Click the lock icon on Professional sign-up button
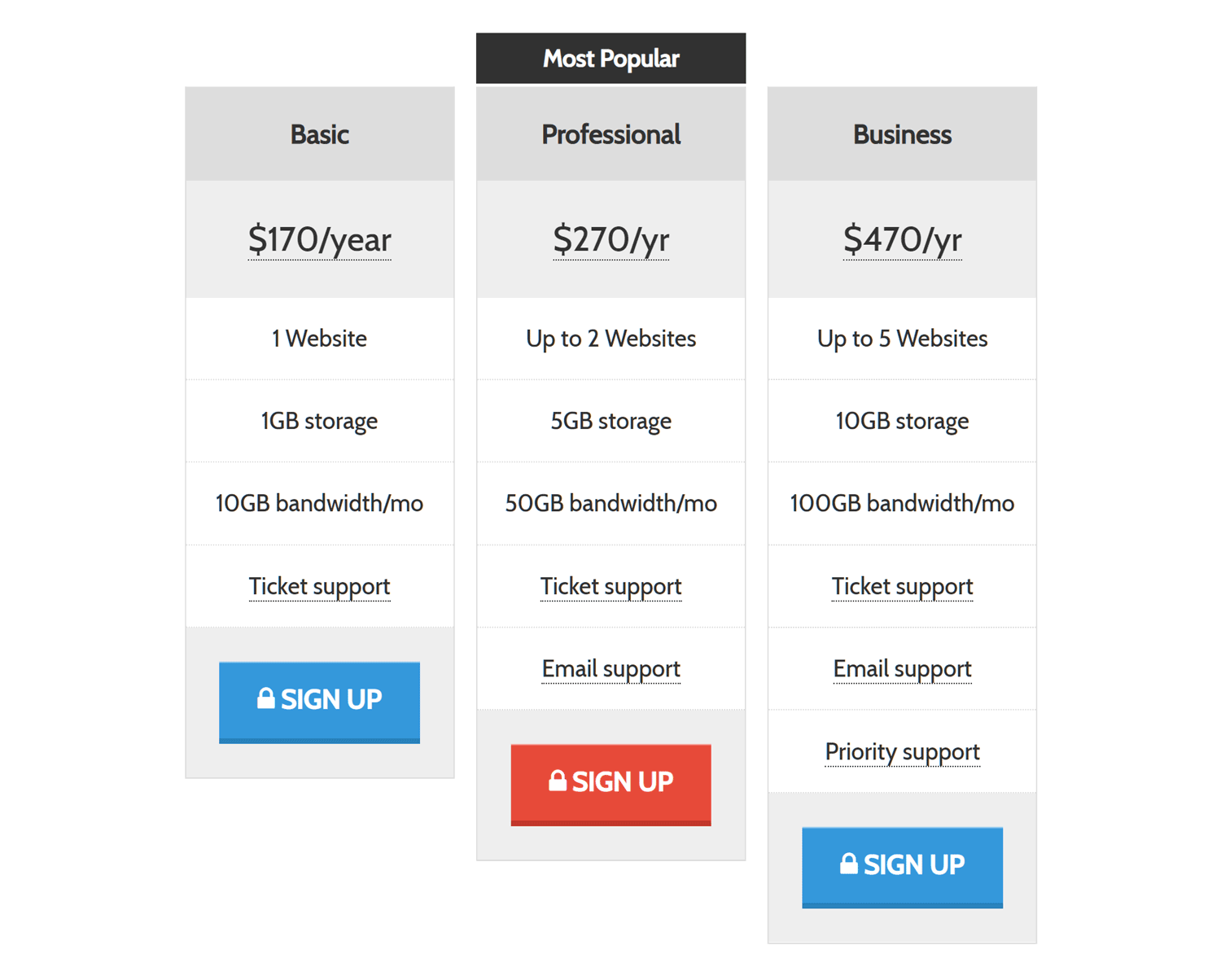This screenshot has width=1221, height=980. coord(557,781)
